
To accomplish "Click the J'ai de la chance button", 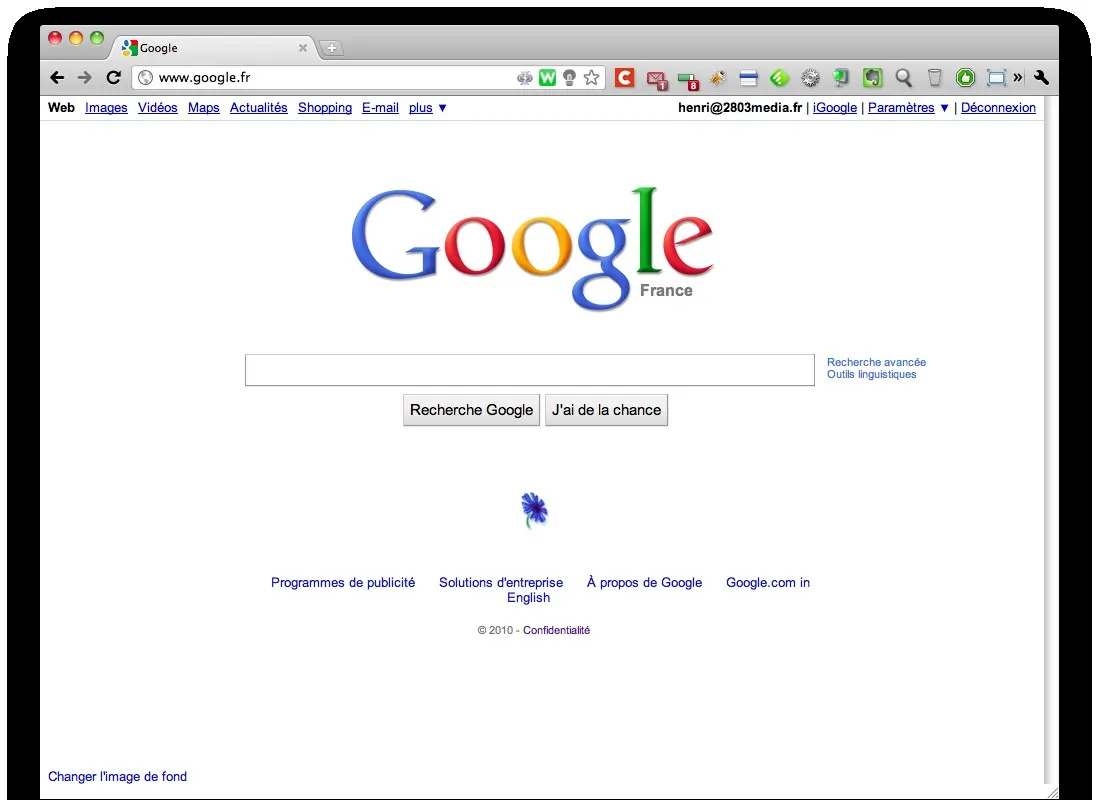I will pos(606,409).
